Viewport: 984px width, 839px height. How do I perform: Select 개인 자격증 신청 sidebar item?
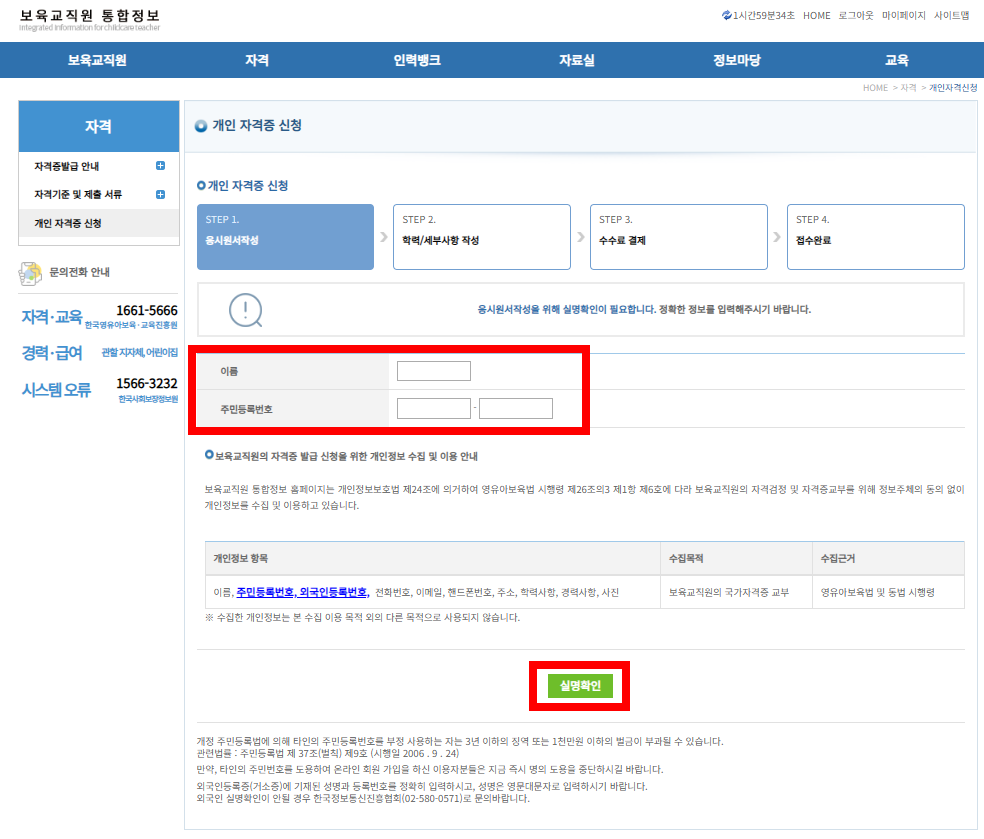(68, 223)
